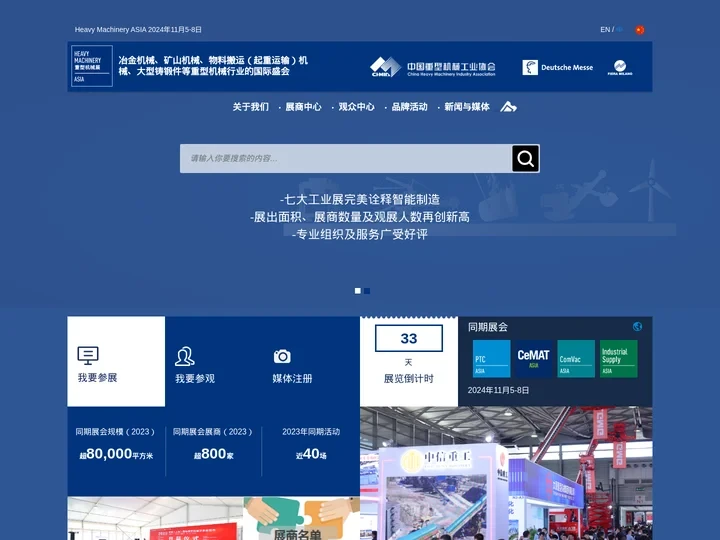The height and width of the screenshot is (540, 720).
Task: Click the 展览倒计时 label
Action: (409, 379)
